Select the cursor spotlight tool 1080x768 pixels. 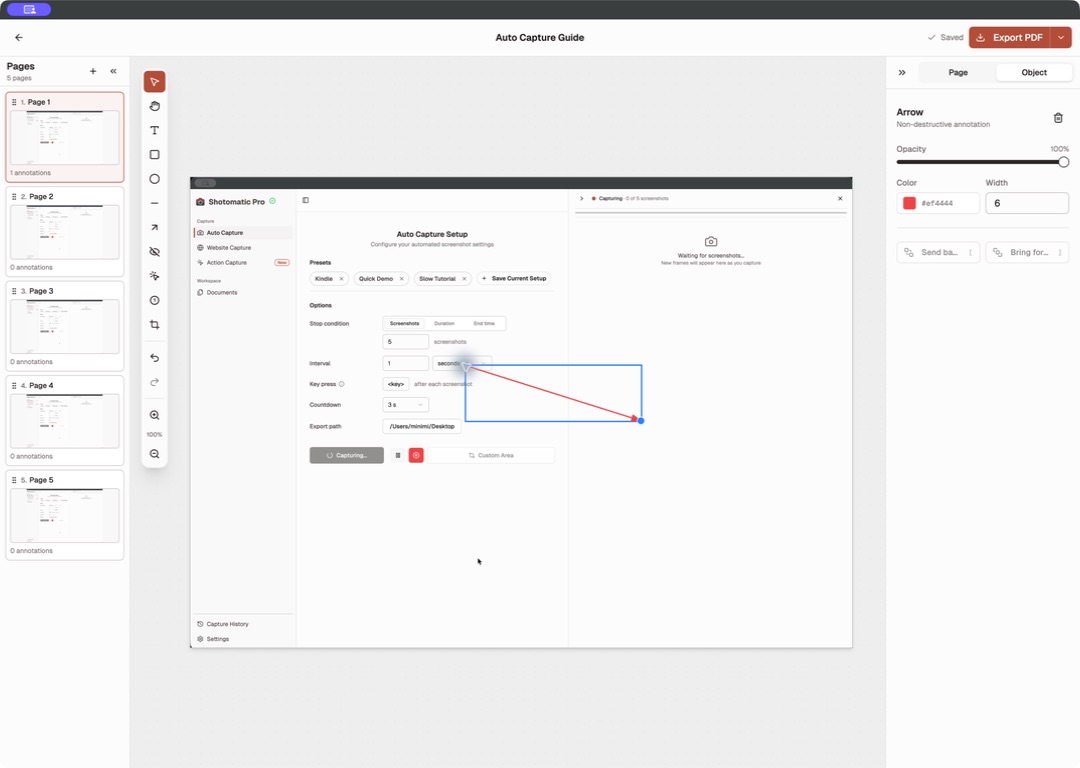click(154, 276)
